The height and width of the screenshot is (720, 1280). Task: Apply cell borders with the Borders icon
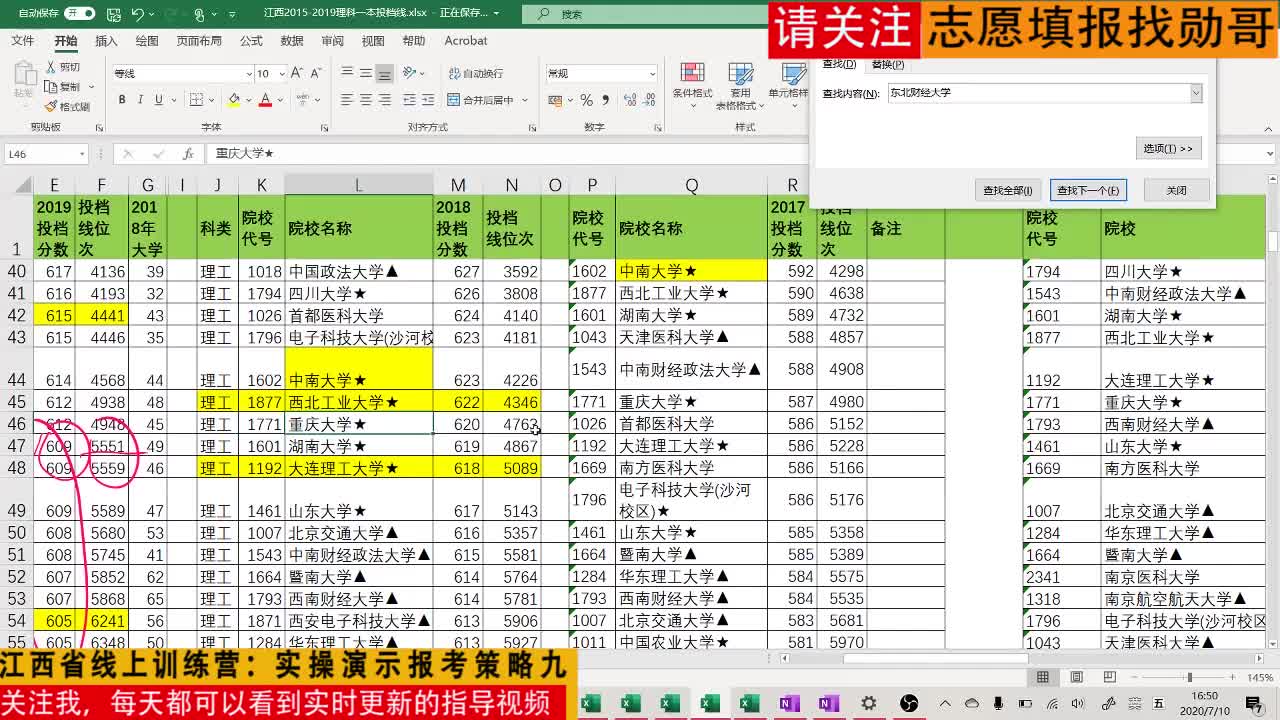(196, 100)
